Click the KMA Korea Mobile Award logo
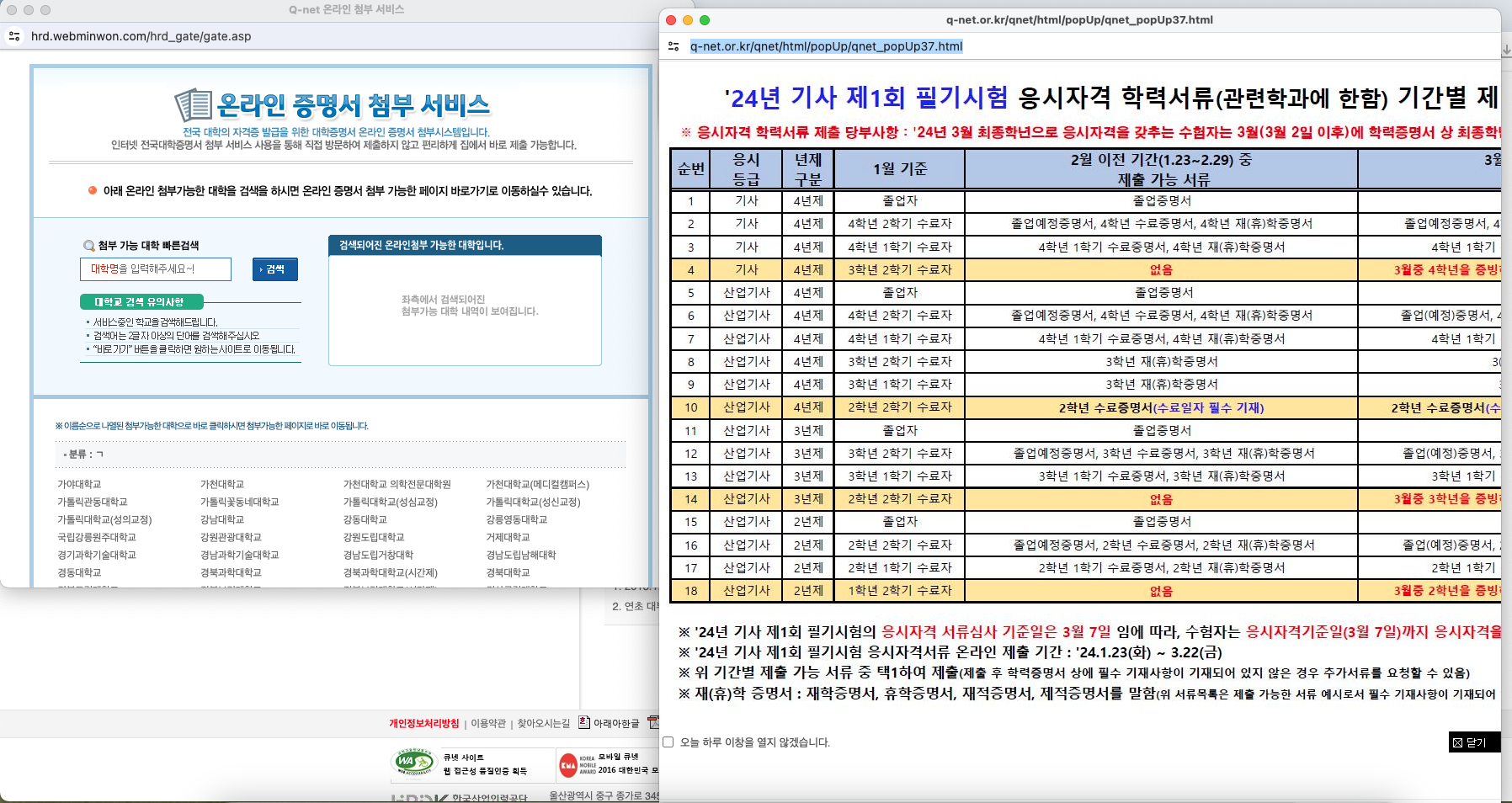 click(577, 764)
